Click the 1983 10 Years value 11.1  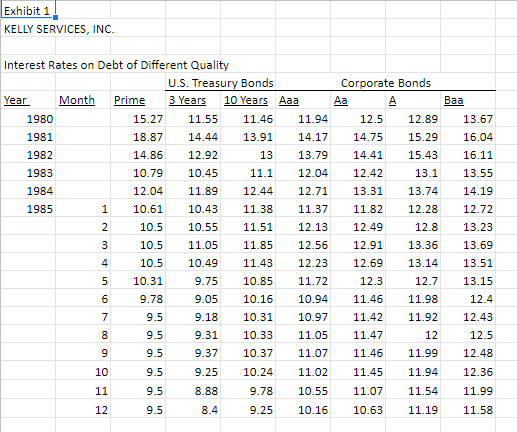pos(248,173)
